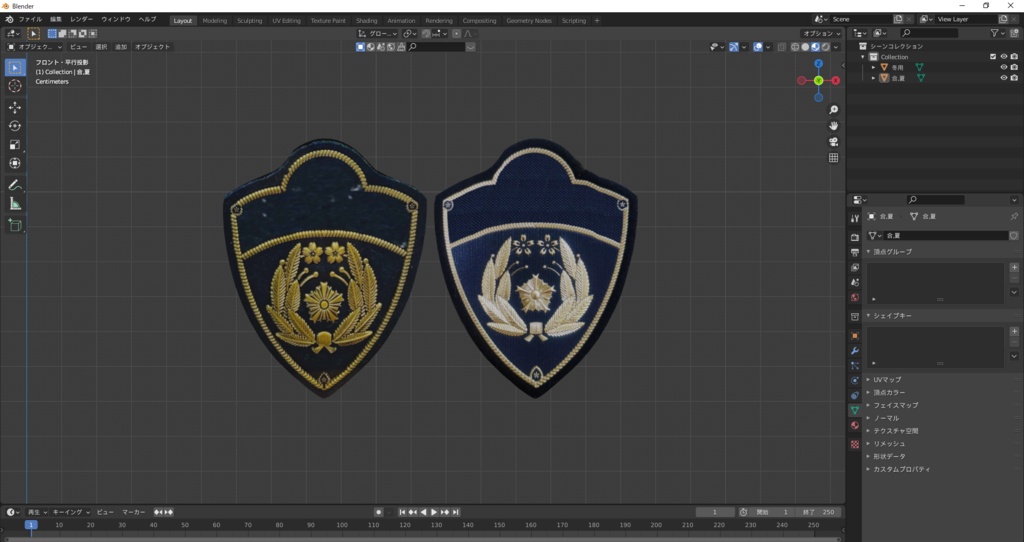
Task: Open the outliner filter dropdown
Action: click(x=997, y=33)
